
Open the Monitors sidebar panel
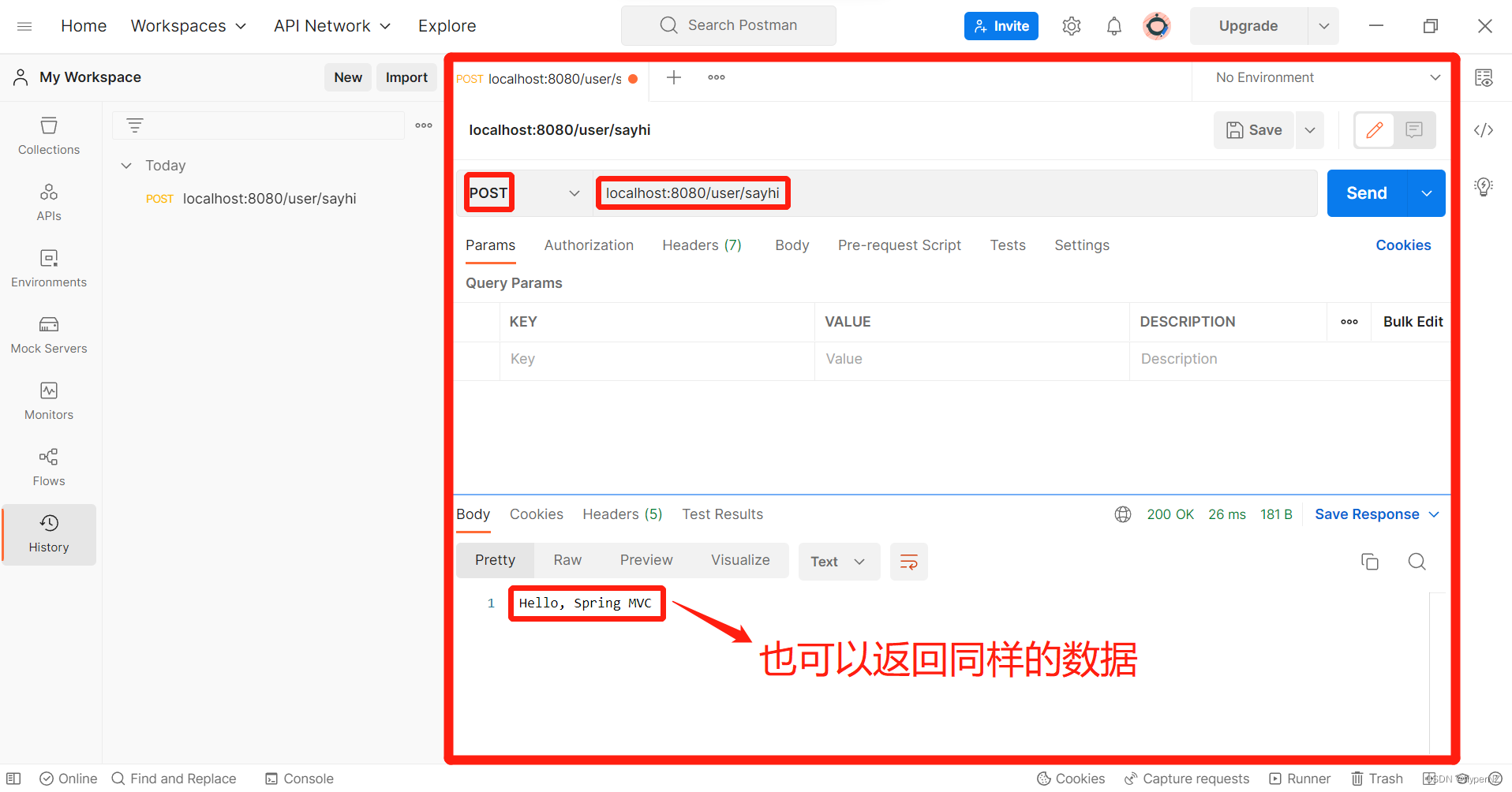(x=49, y=402)
